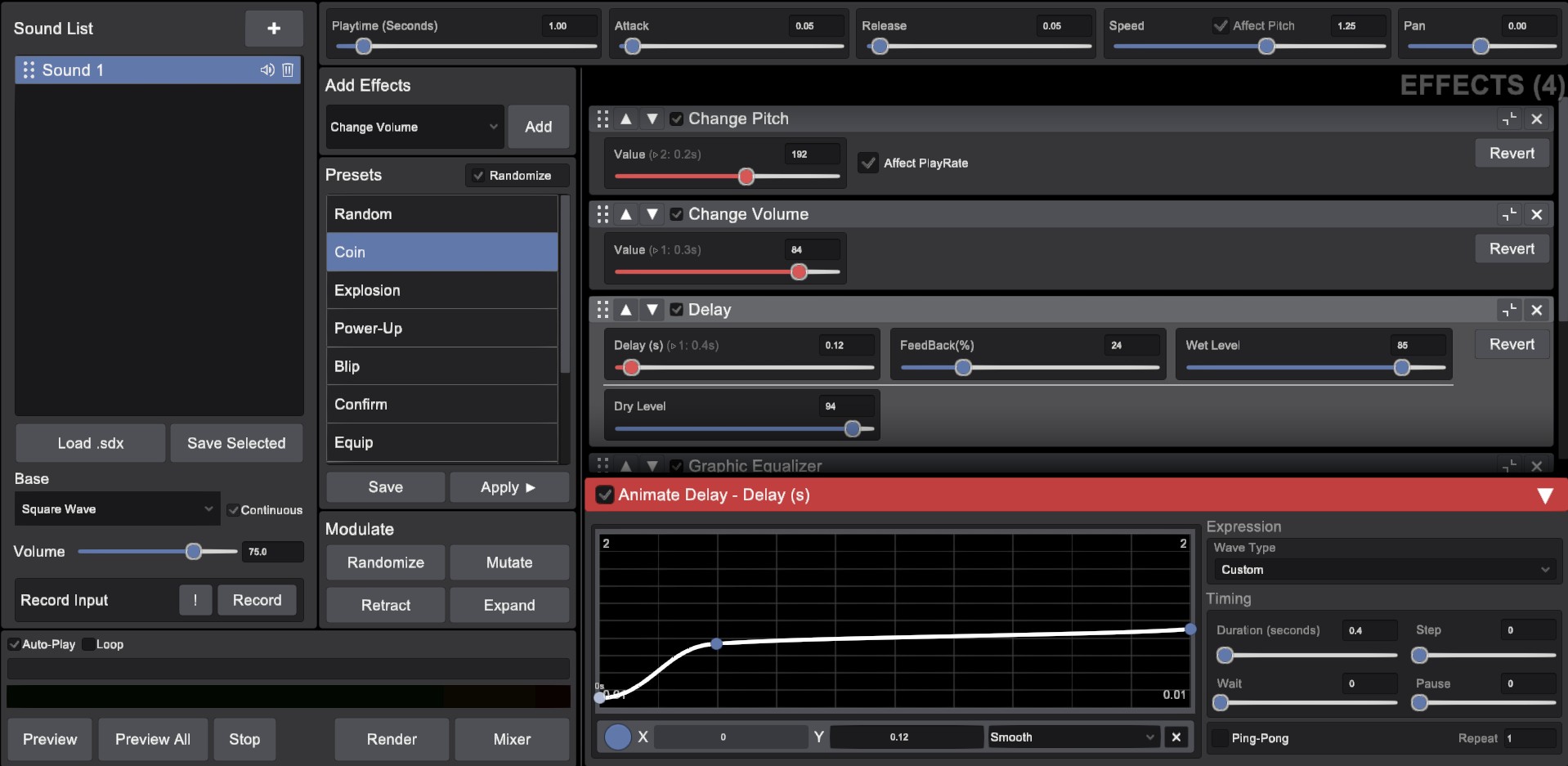
Task: Move Change Volume effect up
Action: pos(626,214)
